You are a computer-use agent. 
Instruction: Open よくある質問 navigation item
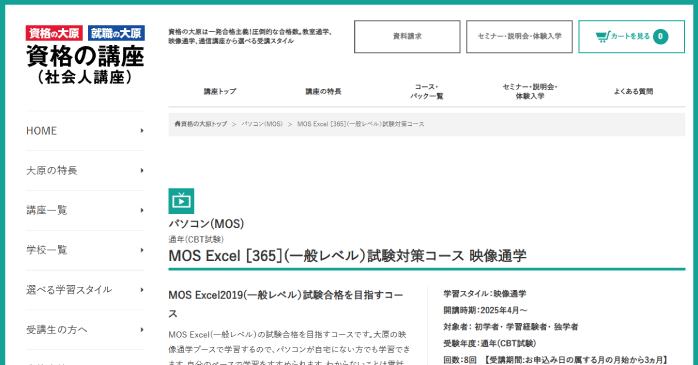(633, 91)
